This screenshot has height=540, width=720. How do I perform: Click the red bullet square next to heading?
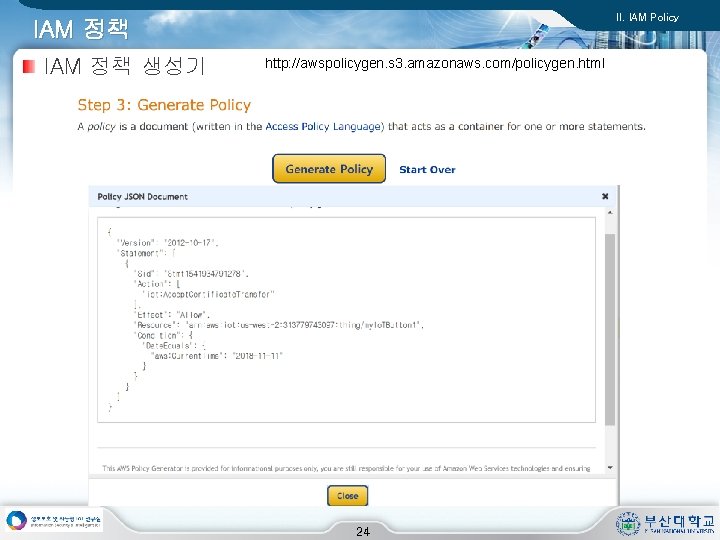pos(29,67)
